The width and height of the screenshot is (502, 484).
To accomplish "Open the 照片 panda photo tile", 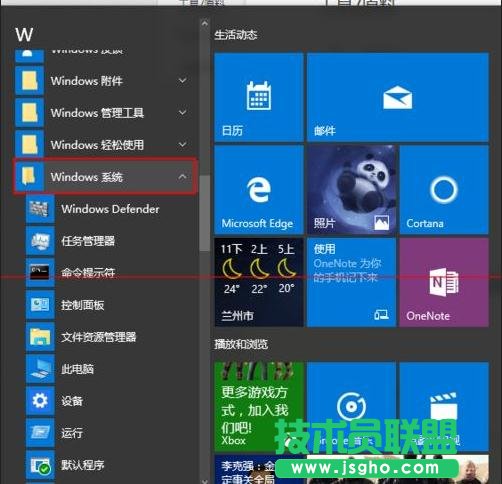I will click(x=351, y=190).
